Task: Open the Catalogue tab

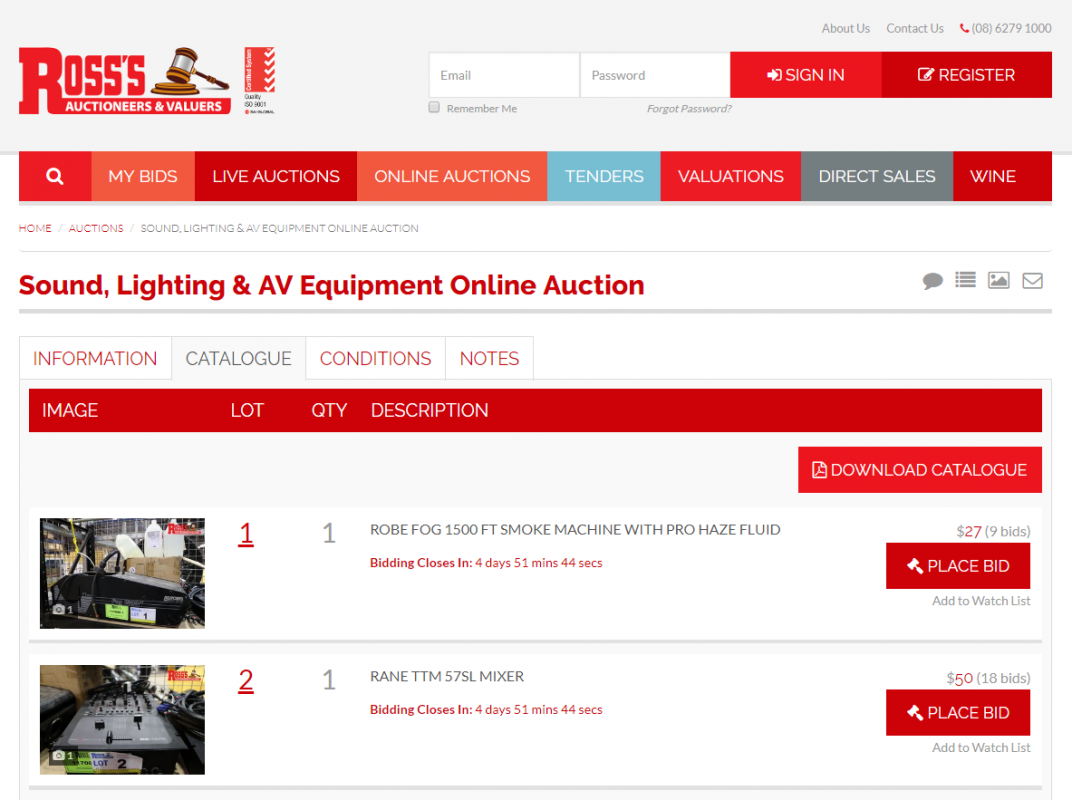Action: 238,358
